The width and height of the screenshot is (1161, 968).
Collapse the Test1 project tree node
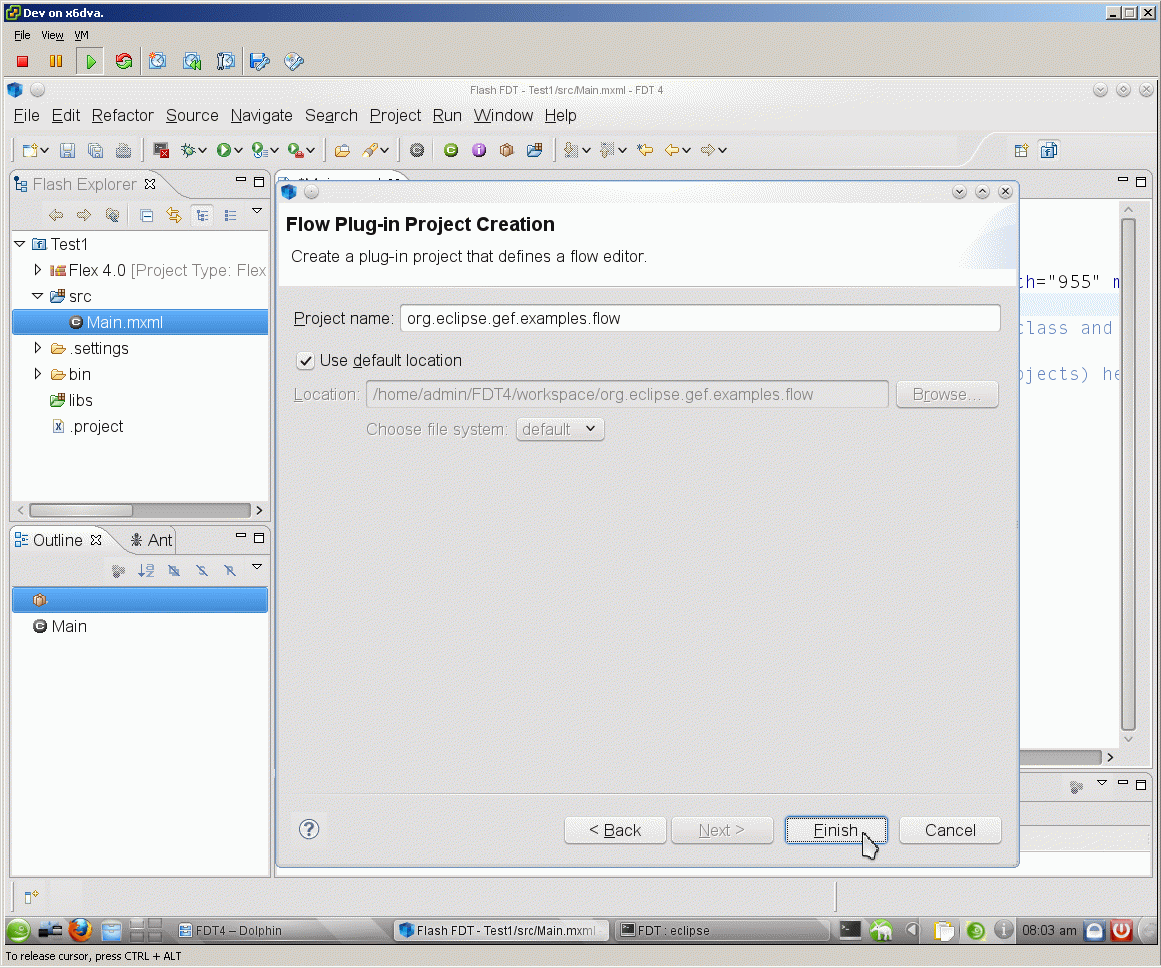click(20, 244)
